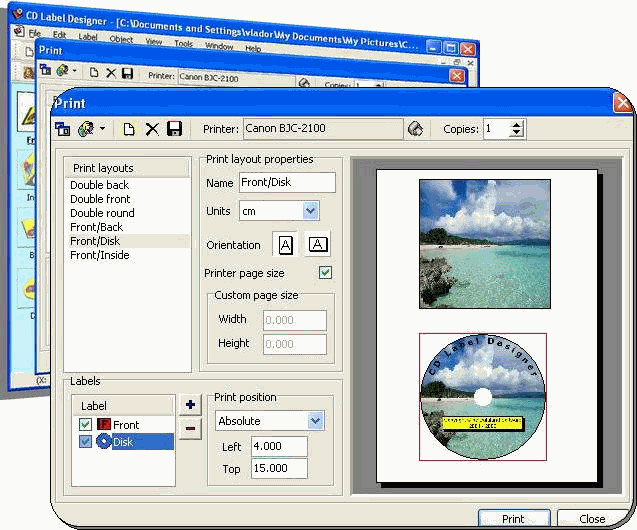Open Window menu in CD Label Designer window

[219, 46]
